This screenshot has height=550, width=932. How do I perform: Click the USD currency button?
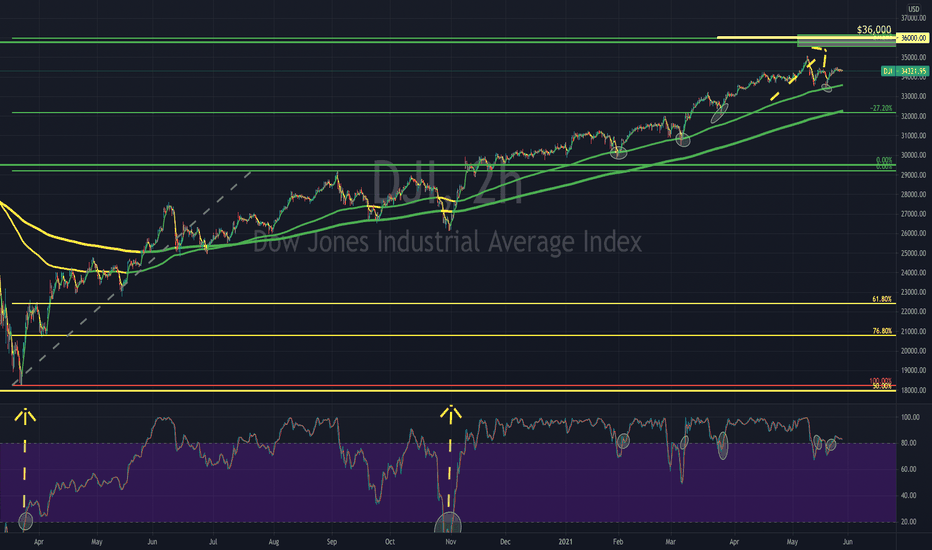click(x=914, y=9)
